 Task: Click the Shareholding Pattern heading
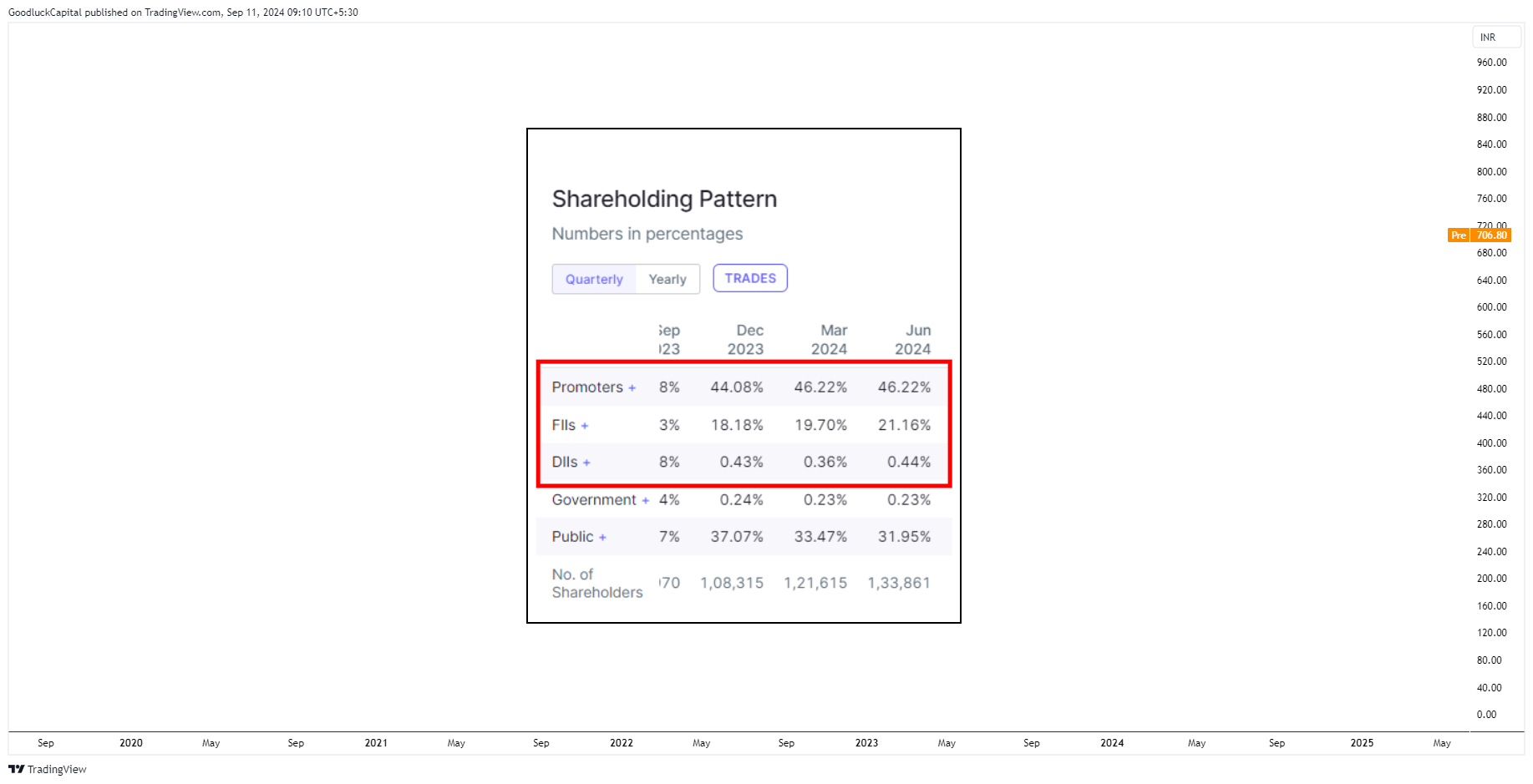(664, 199)
